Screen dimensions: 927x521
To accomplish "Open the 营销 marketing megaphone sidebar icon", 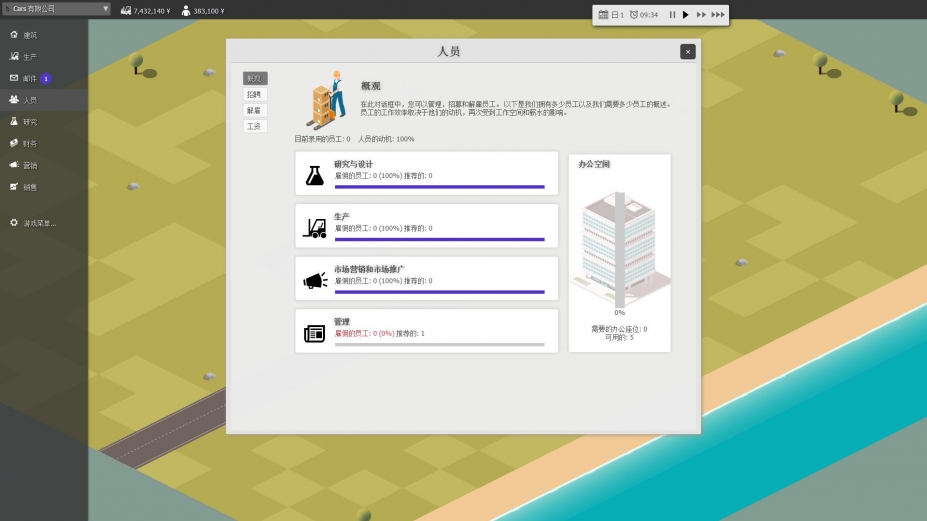I will pyautogui.click(x=14, y=165).
